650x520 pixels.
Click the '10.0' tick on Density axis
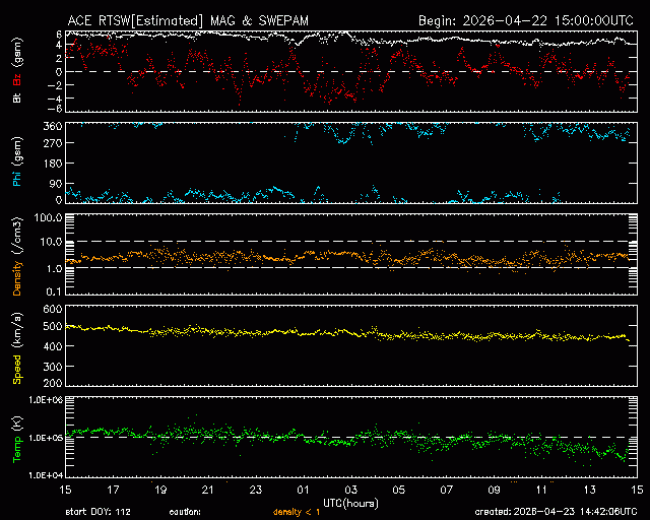point(51,242)
